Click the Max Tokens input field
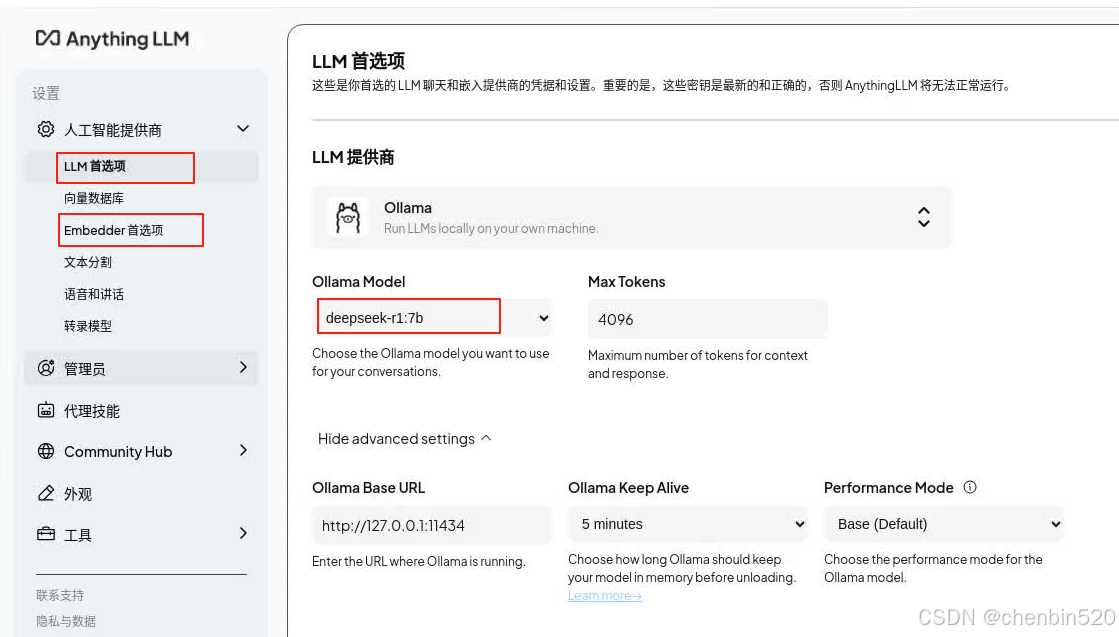Image resolution: width=1119 pixels, height=637 pixels. (x=707, y=320)
